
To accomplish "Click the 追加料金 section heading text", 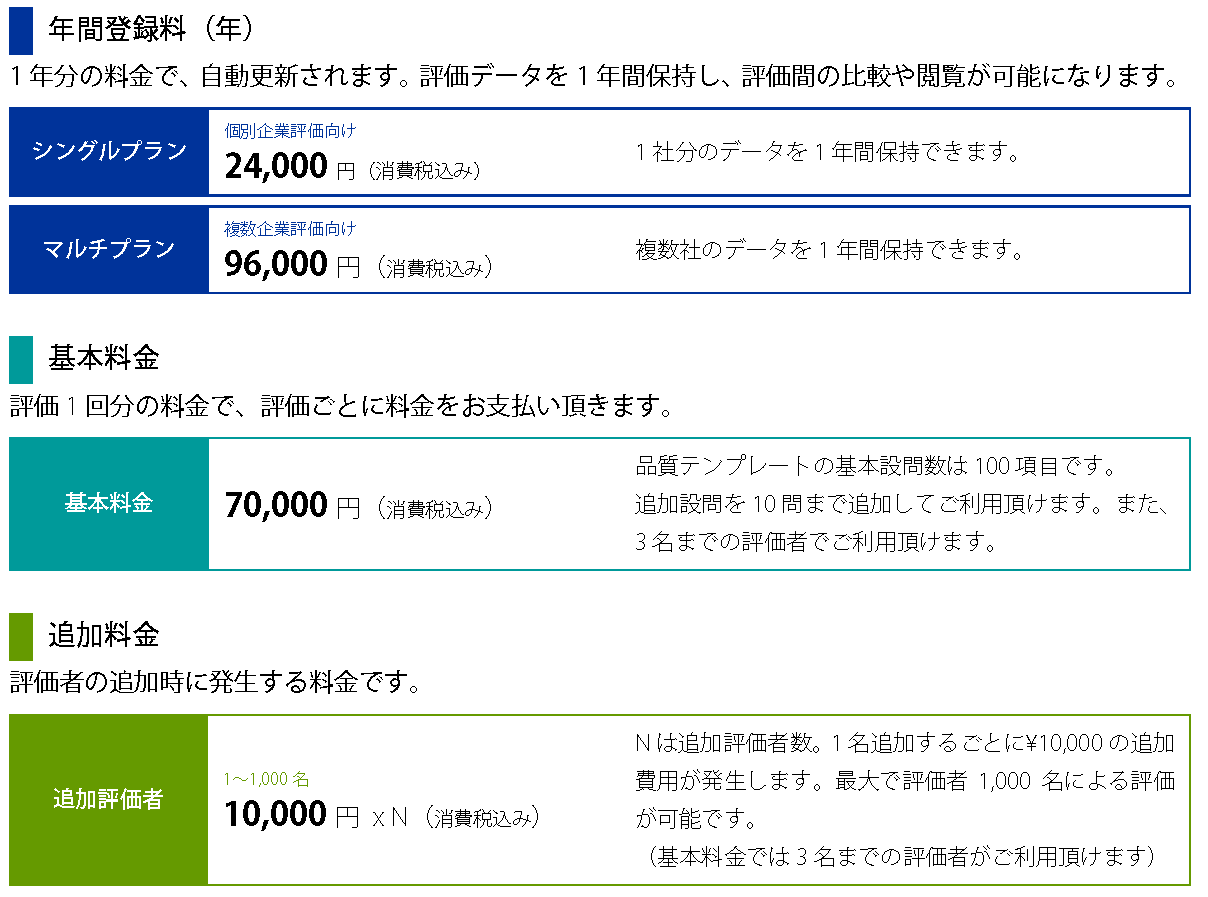I will [104, 634].
